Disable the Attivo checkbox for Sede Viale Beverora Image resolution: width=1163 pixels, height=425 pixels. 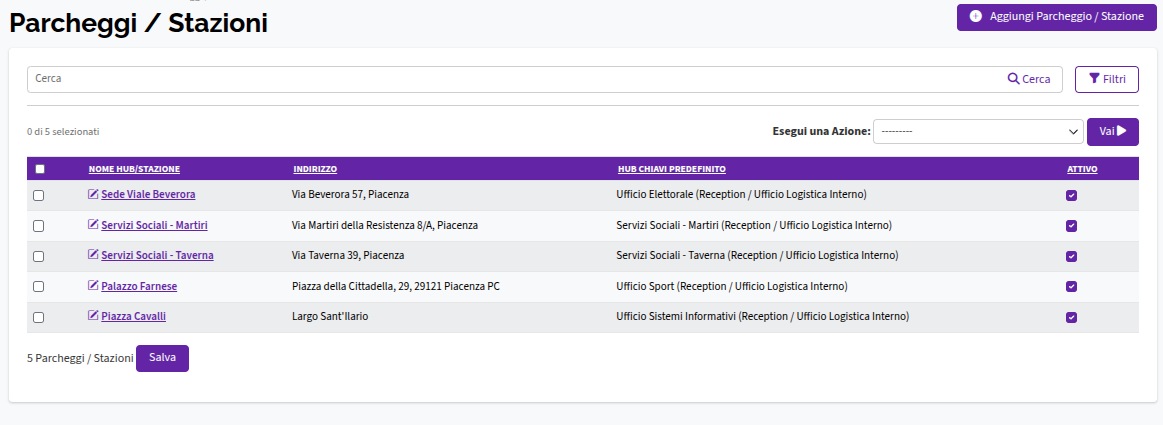coord(1071,196)
